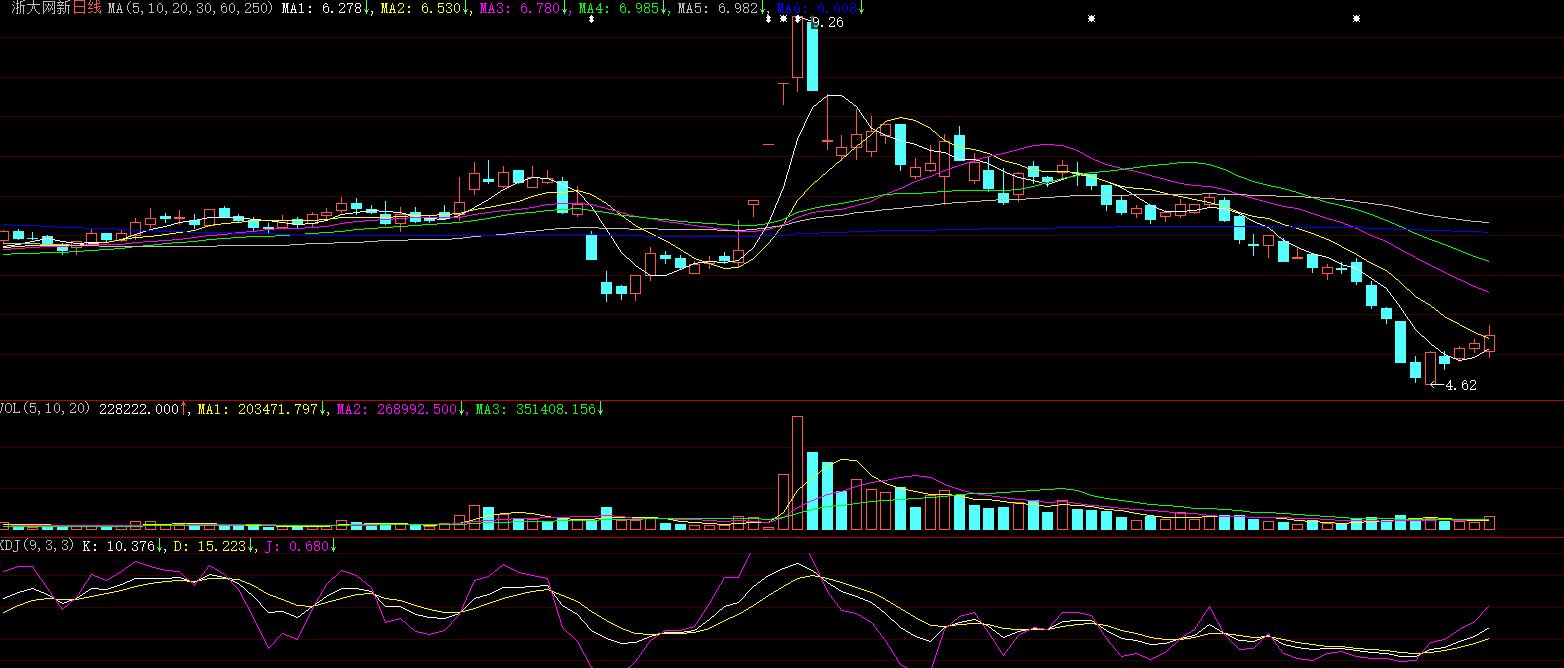Open the KDJ(9,3,3) indicator label
This screenshot has height=668, width=1564.
[38, 546]
